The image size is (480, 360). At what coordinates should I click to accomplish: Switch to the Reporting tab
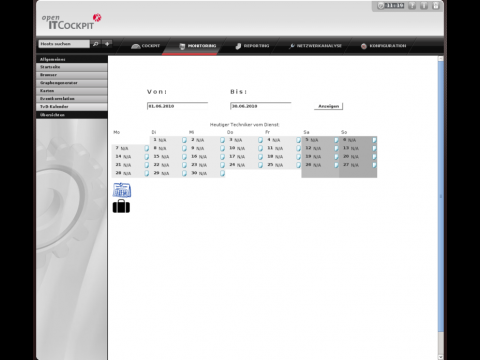[252, 46]
